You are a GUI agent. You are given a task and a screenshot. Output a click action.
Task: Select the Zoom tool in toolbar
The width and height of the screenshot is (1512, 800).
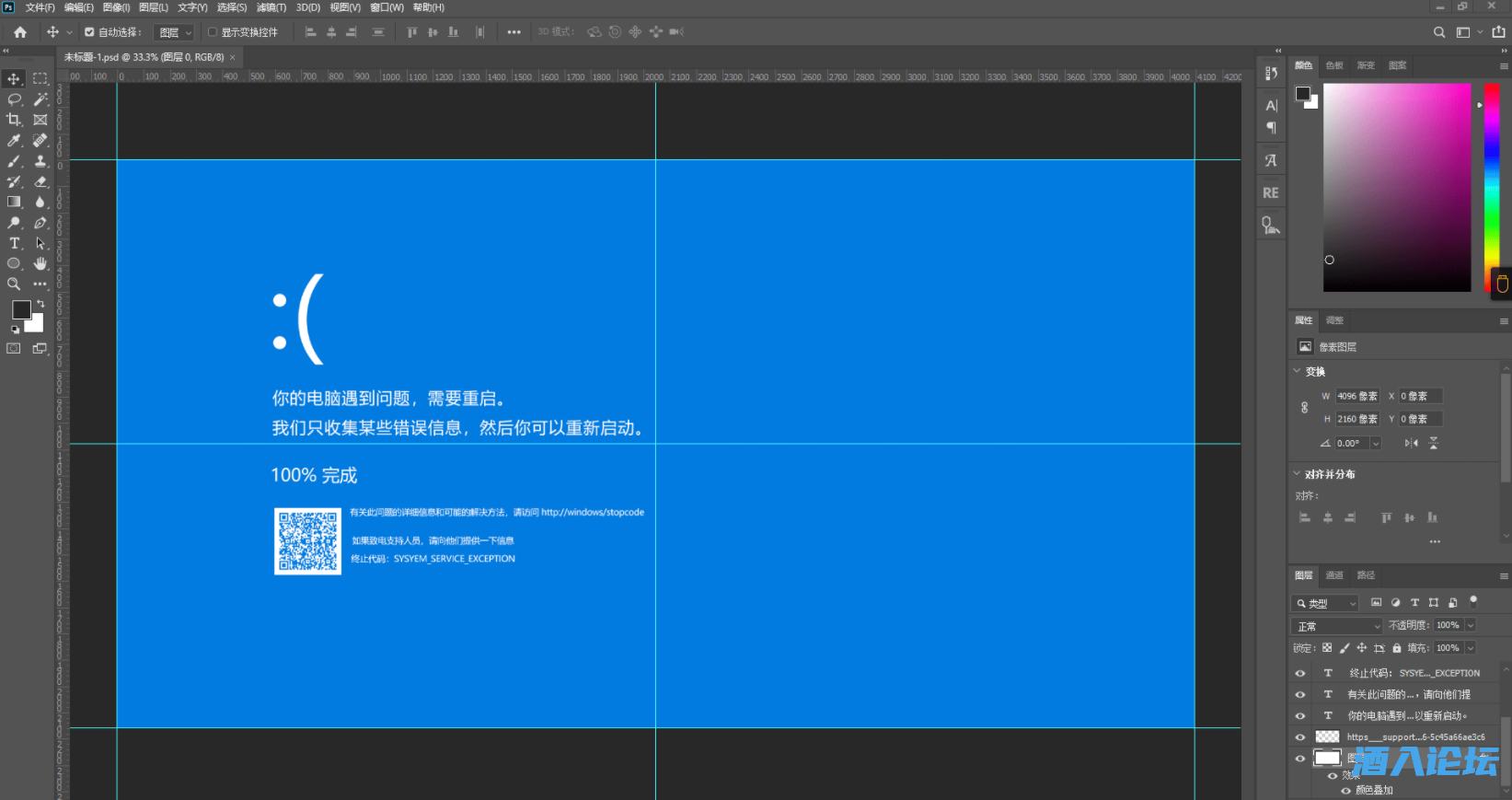pyautogui.click(x=14, y=284)
